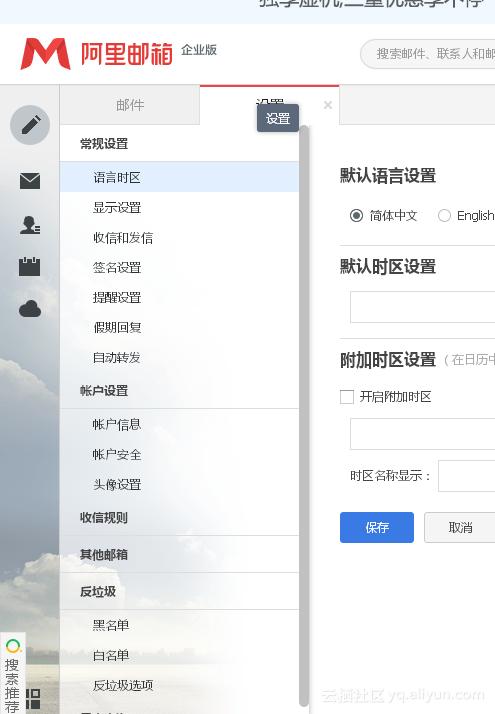Open the calendar icon in sidebar
This screenshot has width=495, height=714.
click(30, 266)
